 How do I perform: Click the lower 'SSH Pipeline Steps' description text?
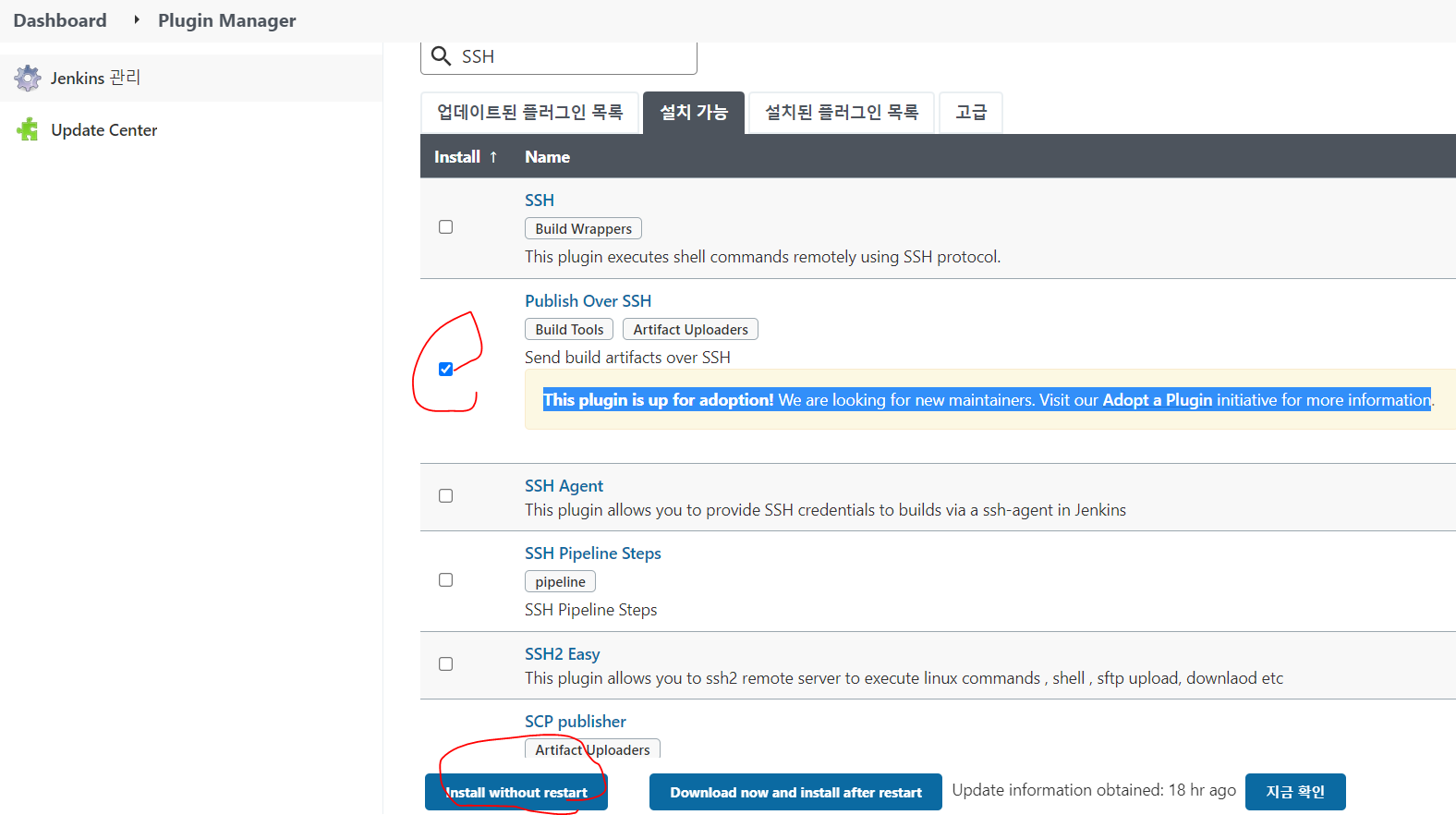591,610
